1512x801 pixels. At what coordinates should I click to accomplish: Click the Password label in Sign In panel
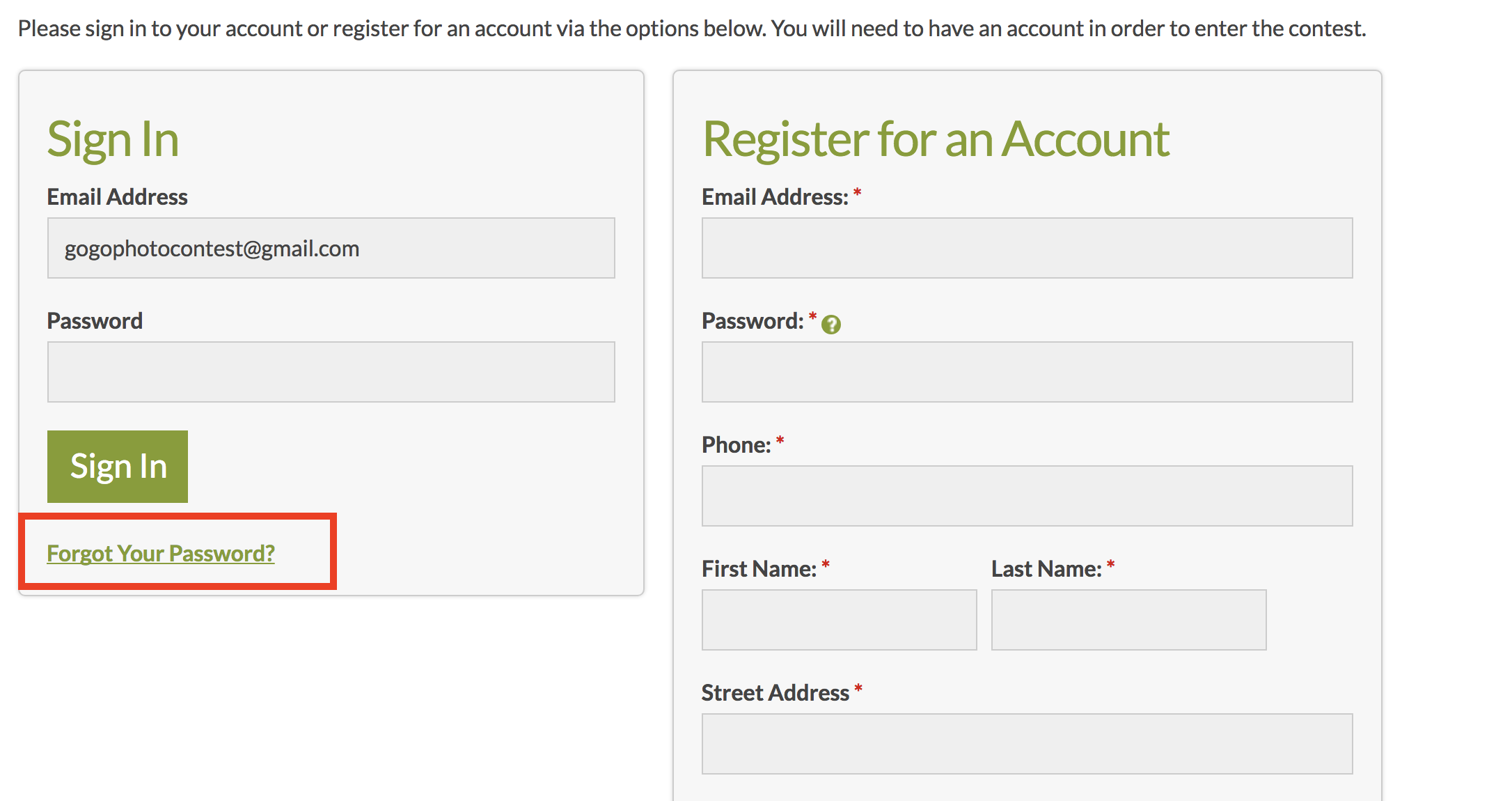95,320
